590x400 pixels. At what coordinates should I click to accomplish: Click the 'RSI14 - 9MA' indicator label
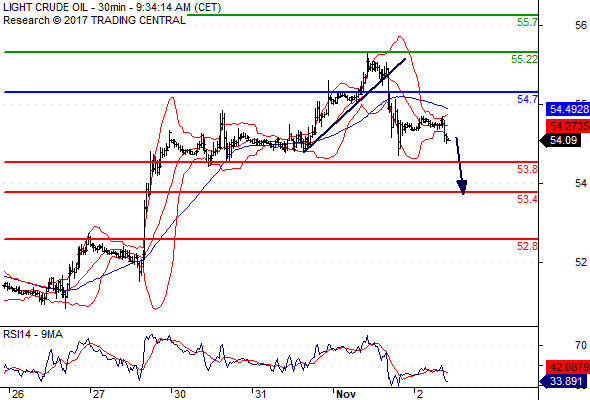point(33,334)
